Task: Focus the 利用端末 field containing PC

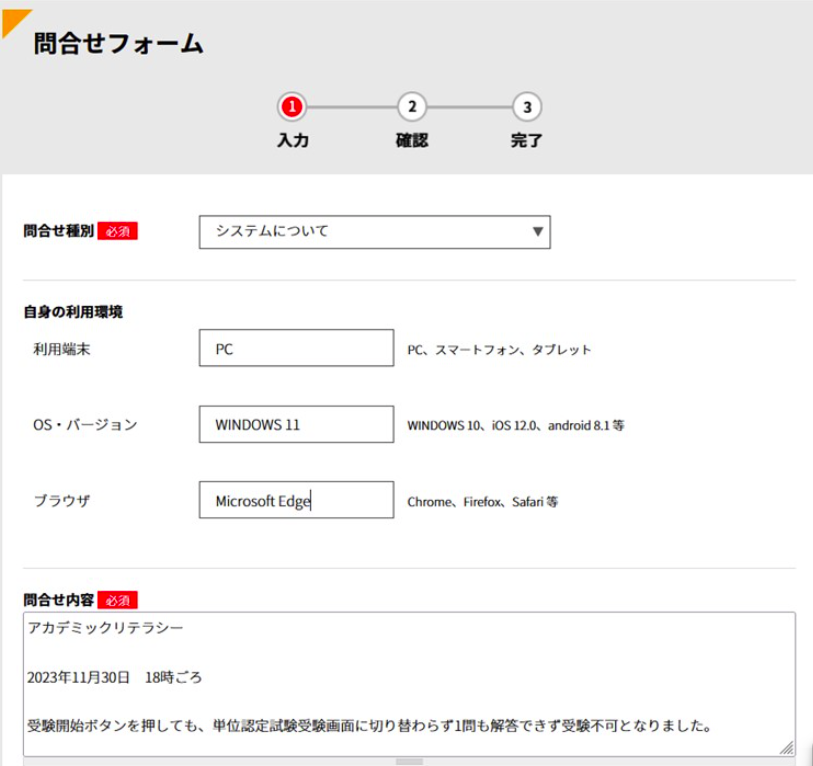Action: 296,349
